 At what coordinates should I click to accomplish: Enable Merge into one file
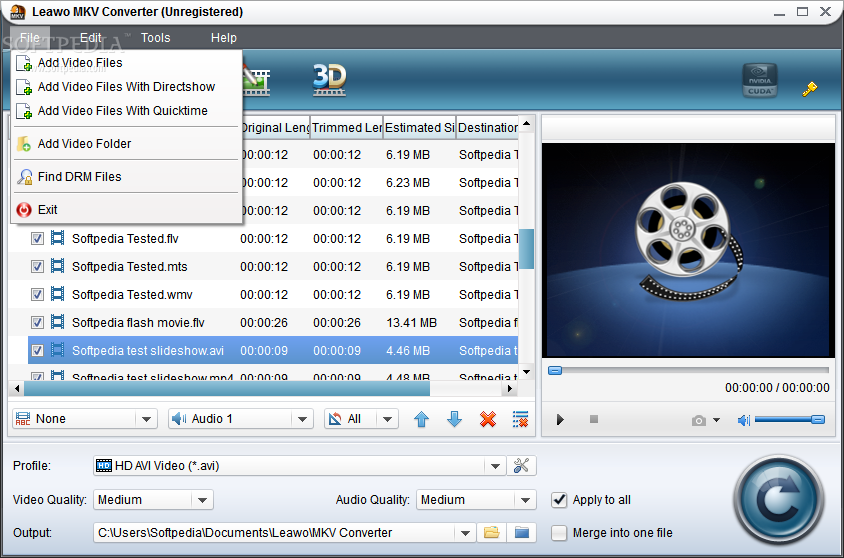click(559, 533)
